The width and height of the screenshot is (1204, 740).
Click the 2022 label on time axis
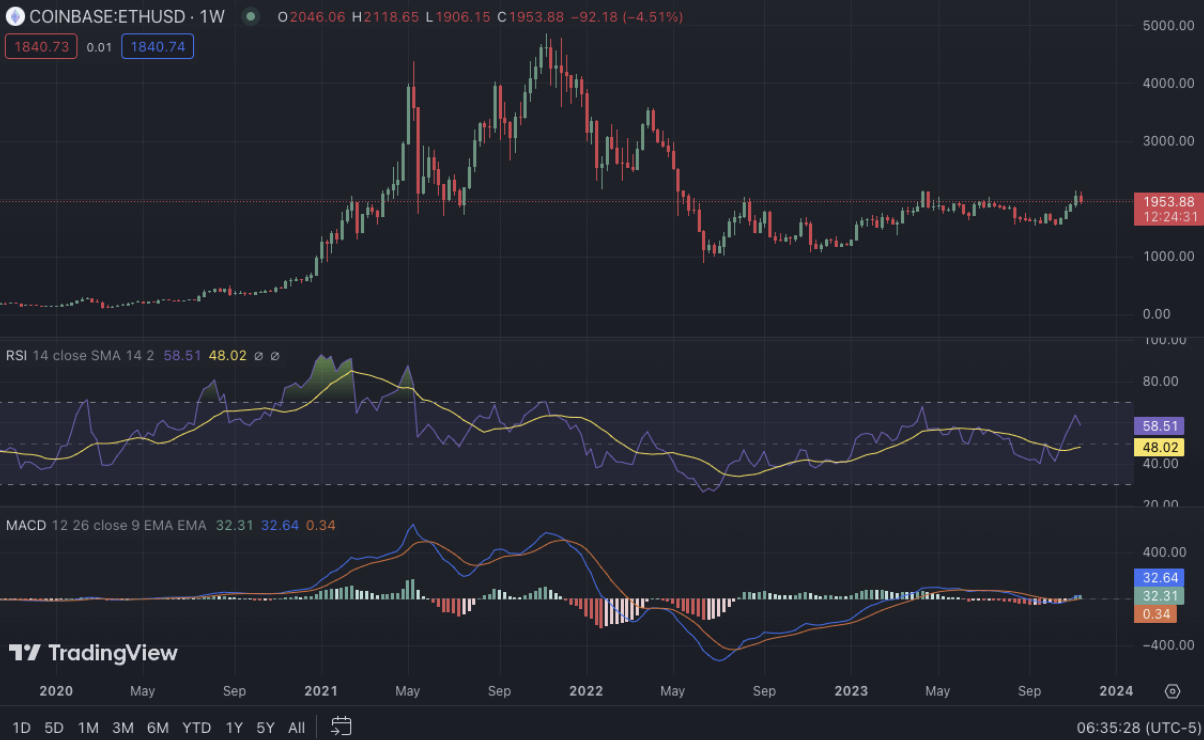(x=585, y=691)
